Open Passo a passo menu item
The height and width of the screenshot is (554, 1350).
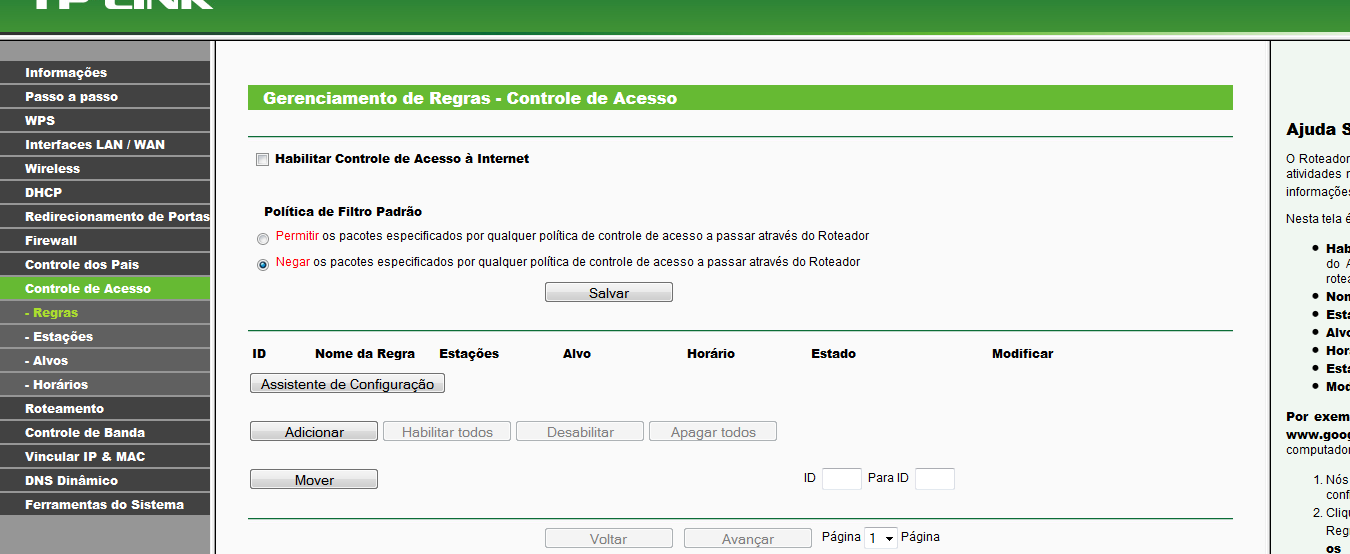105,96
